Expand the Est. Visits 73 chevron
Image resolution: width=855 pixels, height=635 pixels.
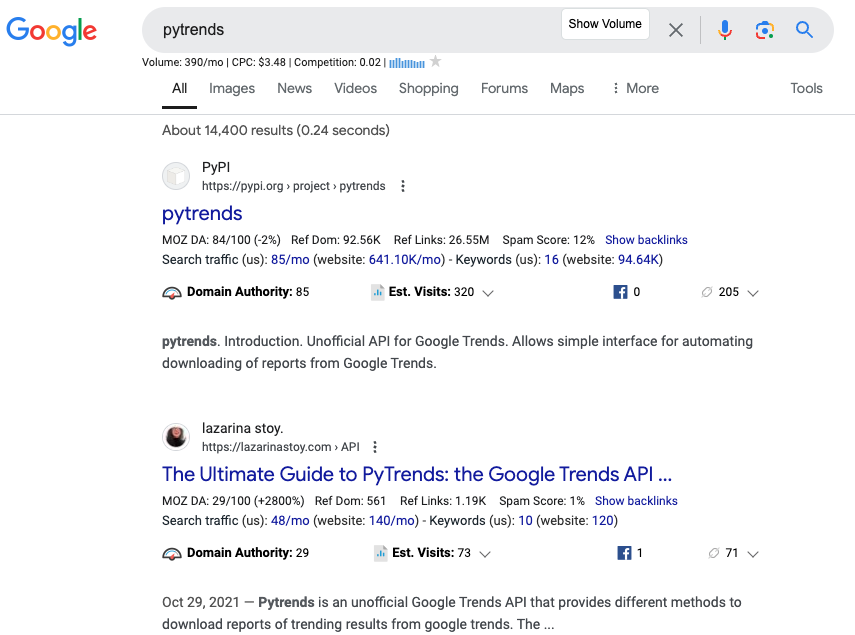pyautogui.click(x=485, y=554)
